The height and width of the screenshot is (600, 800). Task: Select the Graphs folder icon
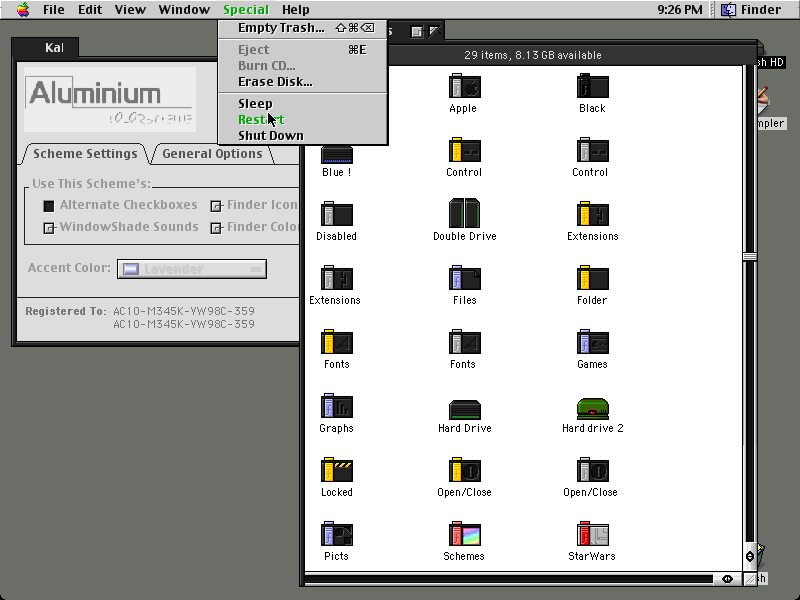[x=337, y=406]
